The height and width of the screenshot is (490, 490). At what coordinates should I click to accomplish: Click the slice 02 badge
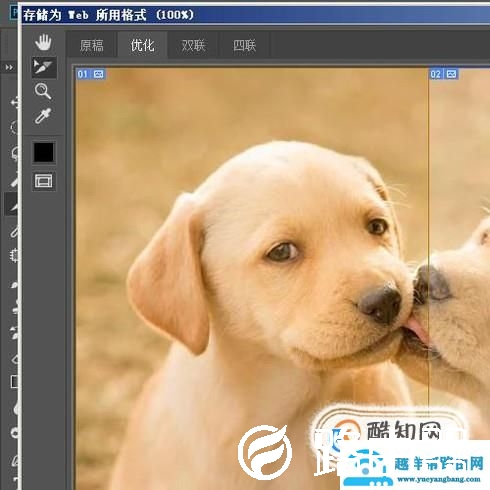(x=443, y=74)
